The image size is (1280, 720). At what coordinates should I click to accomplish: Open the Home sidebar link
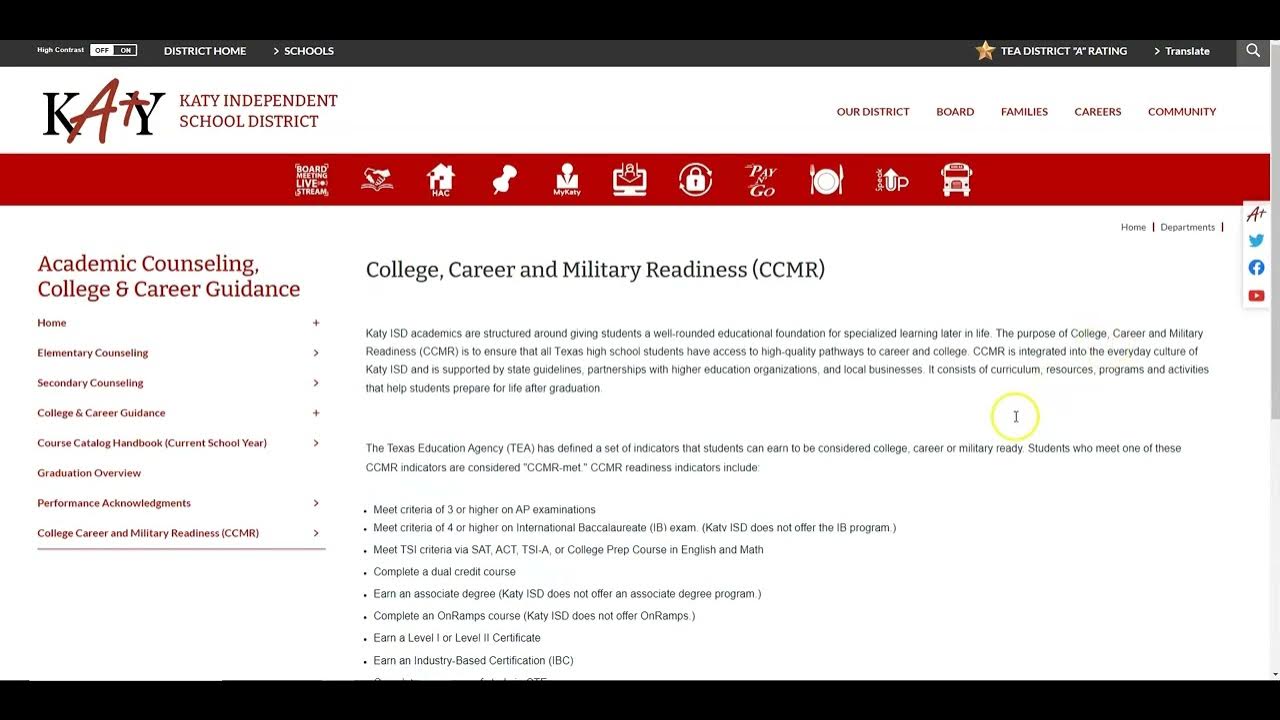pos(52,323)
